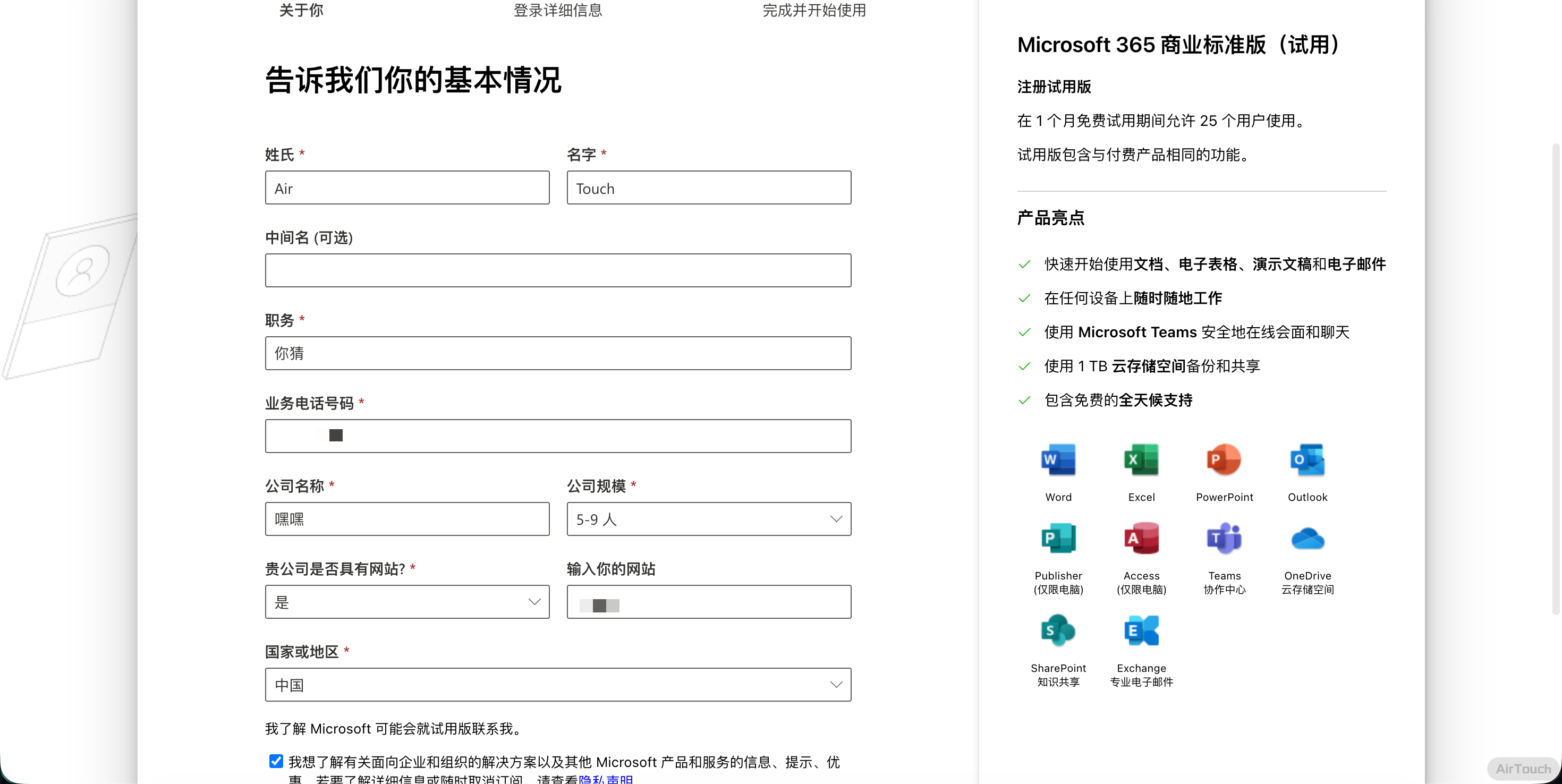The height and width of the screenshot is (784, 1562).
Task: Open the 公司规模 dropdown showing 5-9 人
Action: coord(708,519)
